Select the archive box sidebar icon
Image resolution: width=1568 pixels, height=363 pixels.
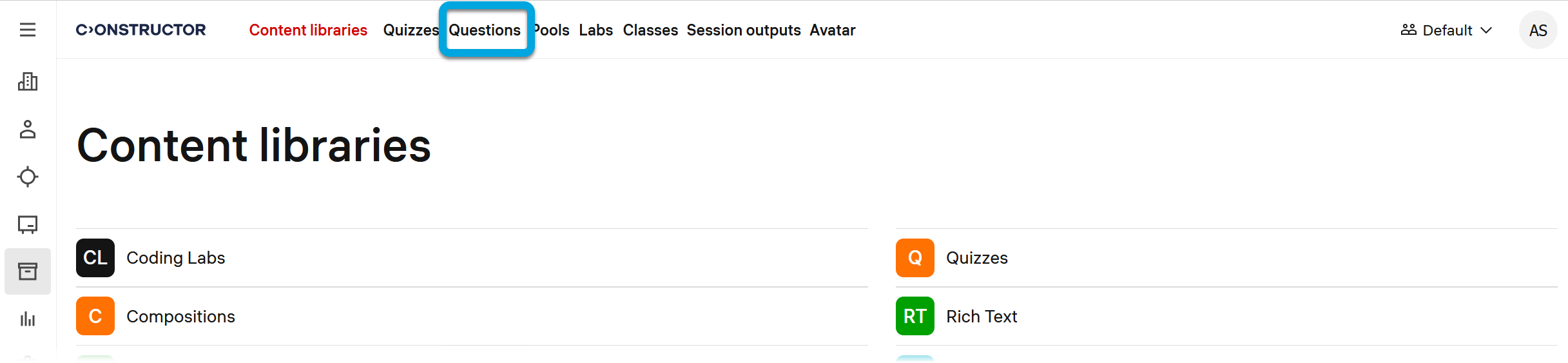pos(28,271)
